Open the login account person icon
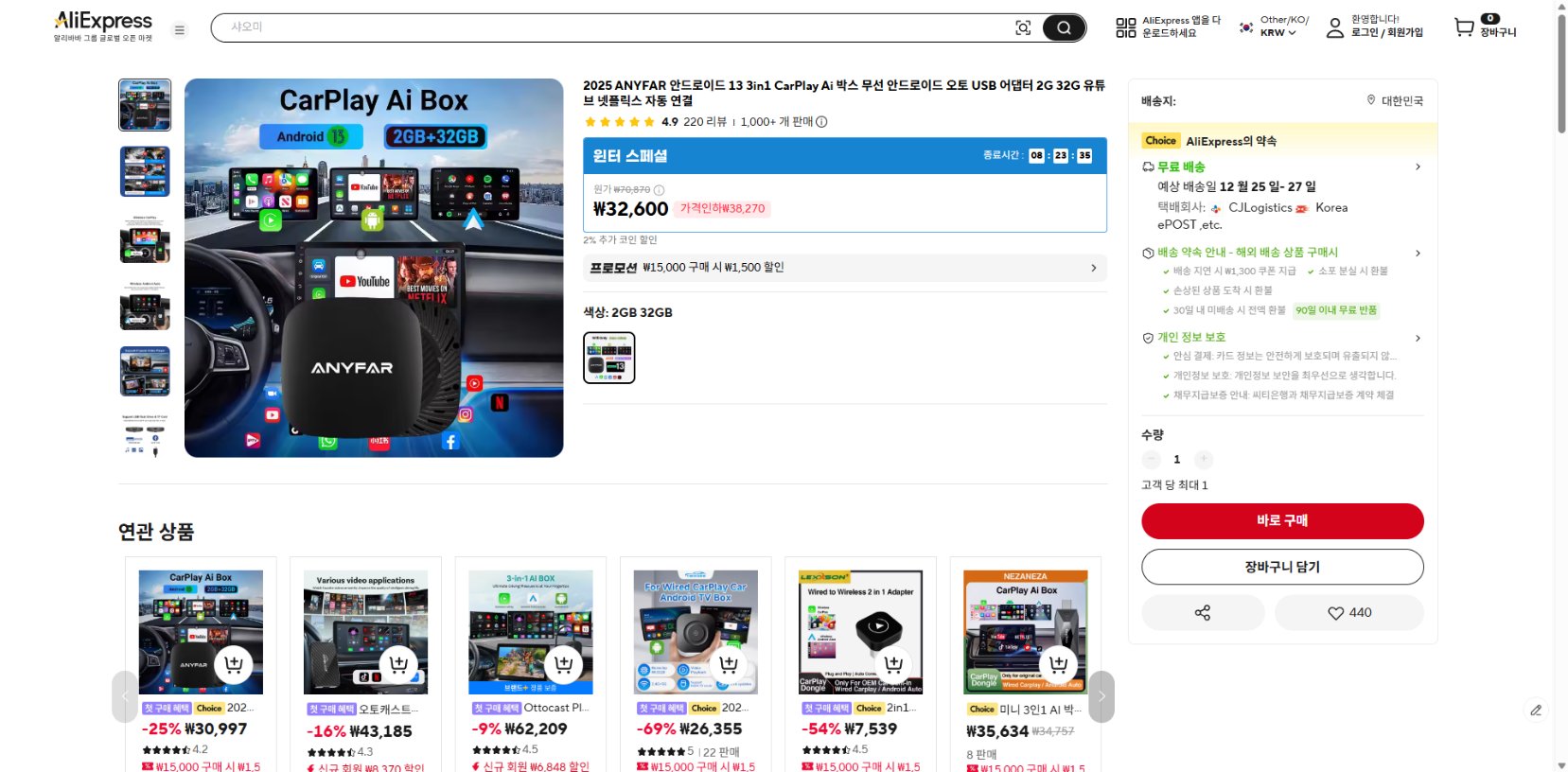This screenshot has height=772, width=1568. pos(1334,27)
